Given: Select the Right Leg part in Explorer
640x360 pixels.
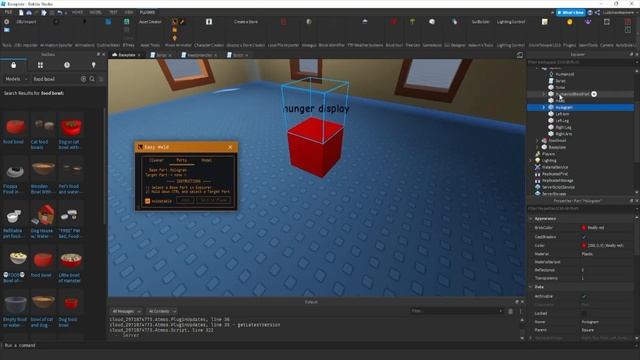Looking at the screenshot, I should pyautogui.click(x=563, y=127).
